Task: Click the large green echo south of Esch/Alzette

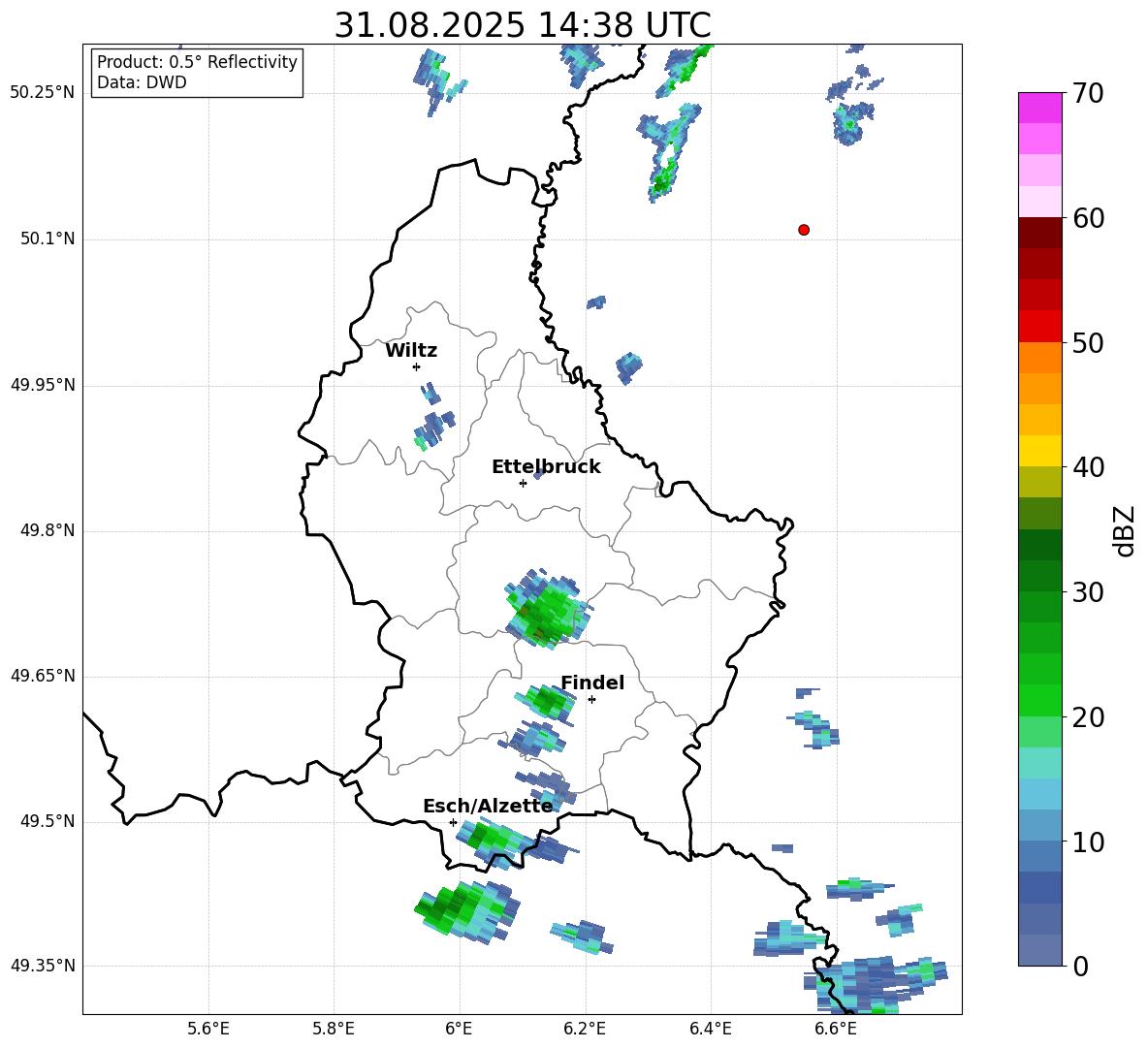Action: (x=467, y=910)
